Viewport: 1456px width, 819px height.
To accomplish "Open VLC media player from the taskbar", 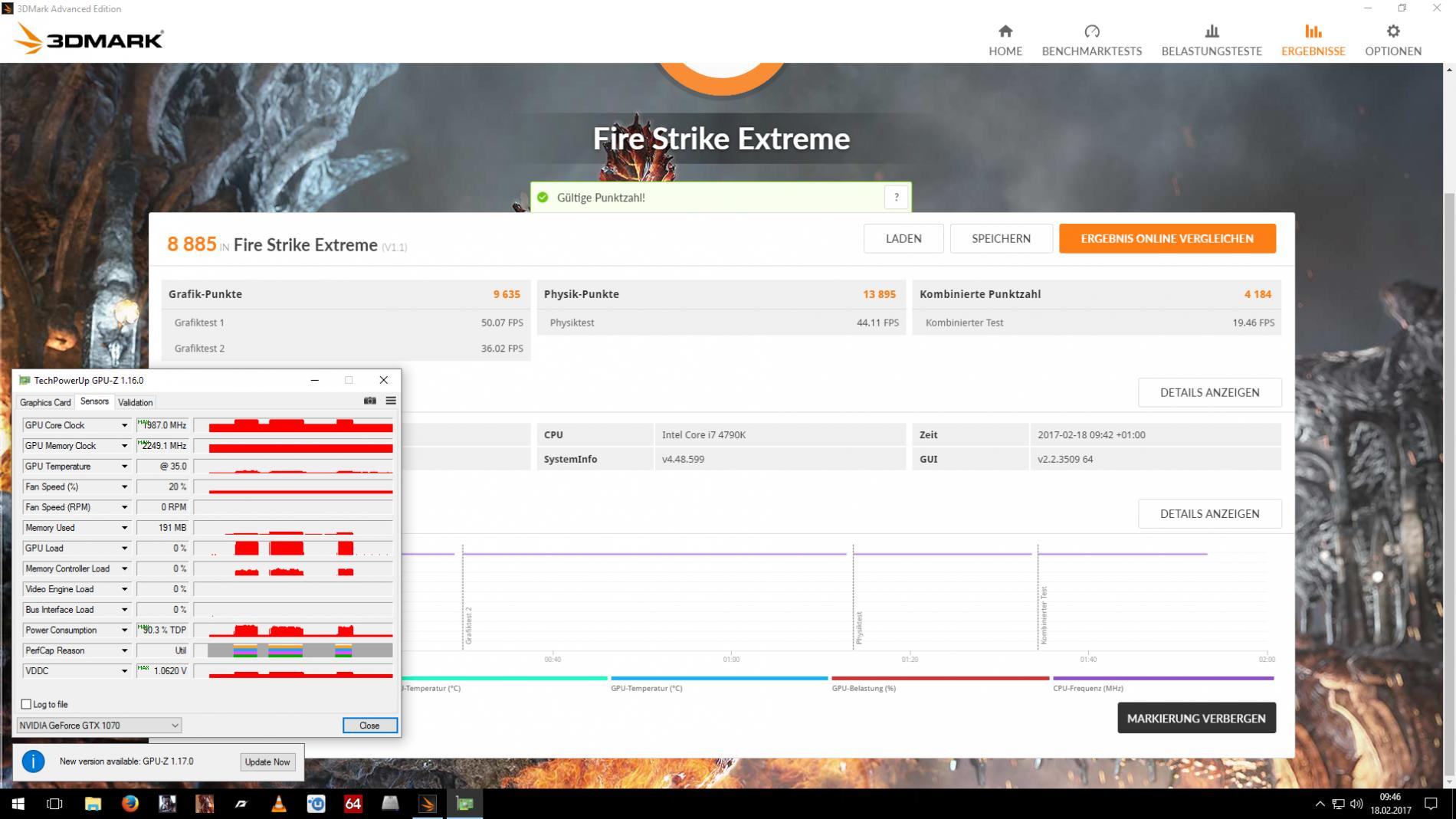I will (x=279, y=804).
